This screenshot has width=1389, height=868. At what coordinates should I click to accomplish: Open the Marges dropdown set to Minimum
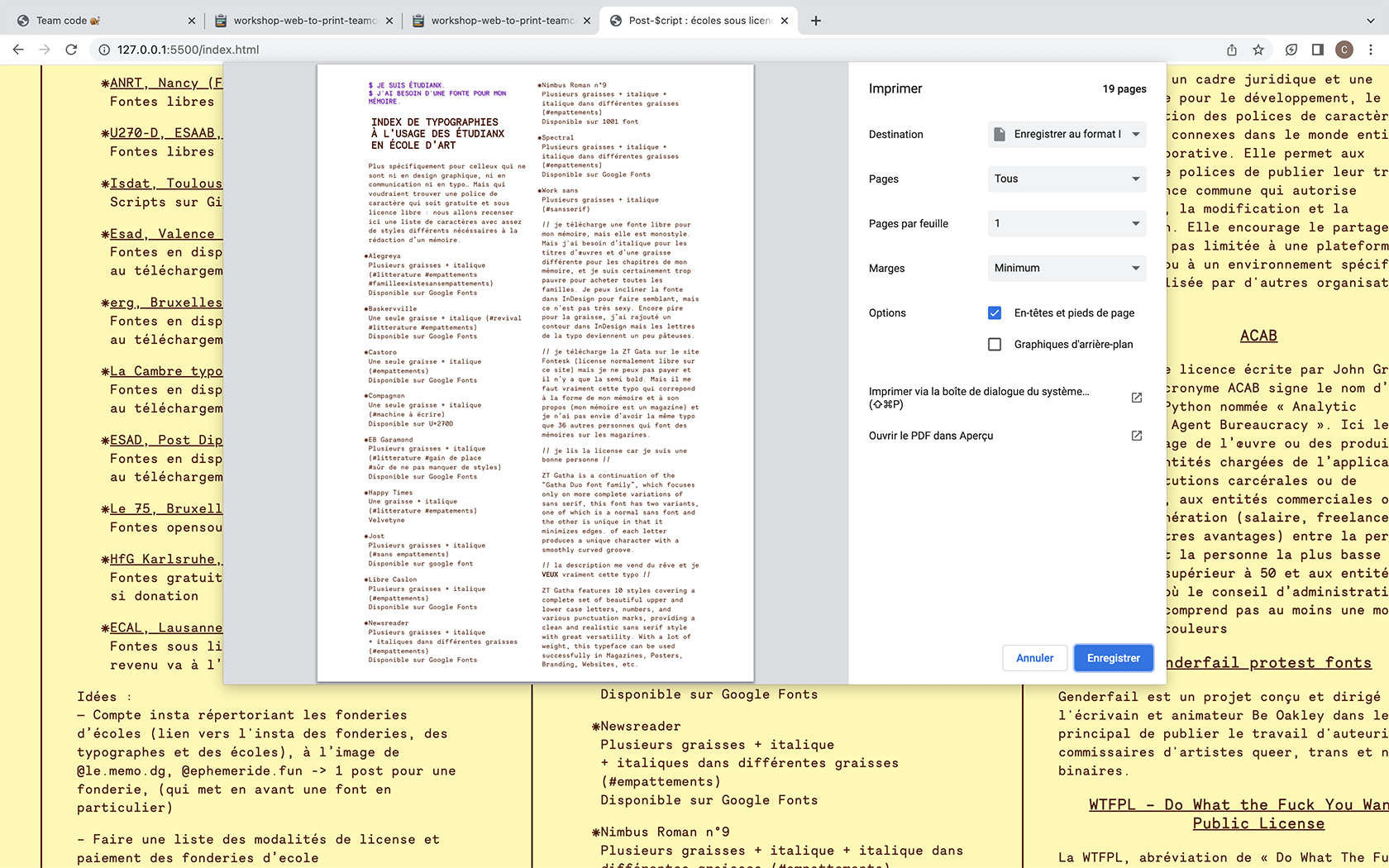[1067, 268]
